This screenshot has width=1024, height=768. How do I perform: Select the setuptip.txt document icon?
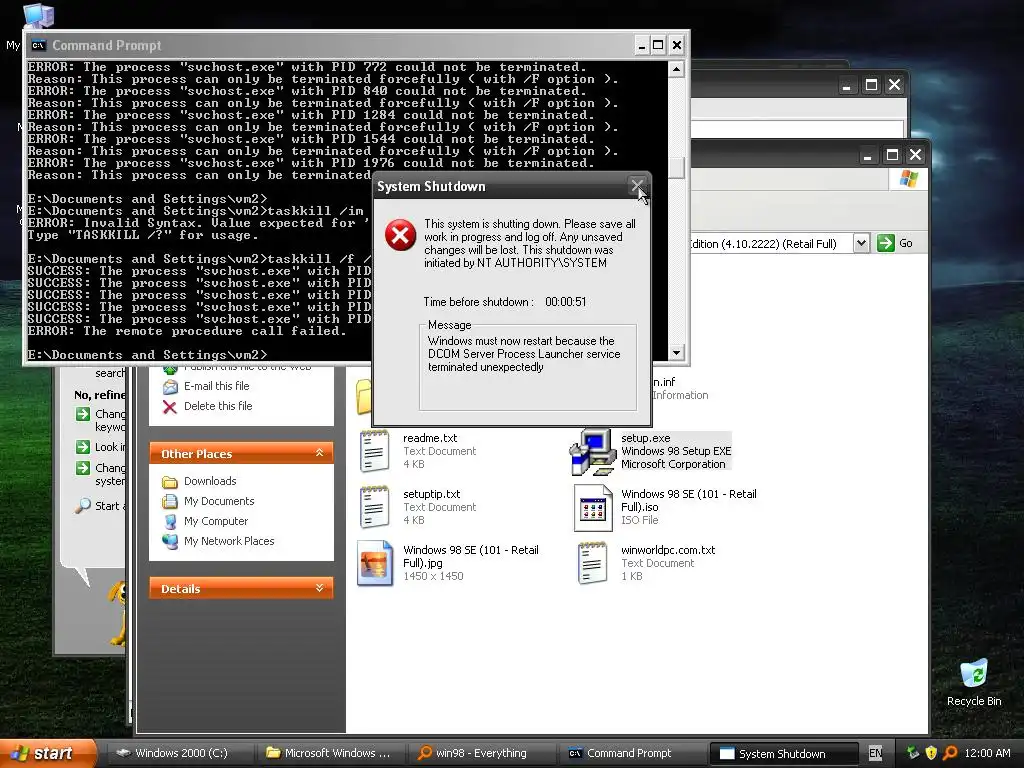374,507
